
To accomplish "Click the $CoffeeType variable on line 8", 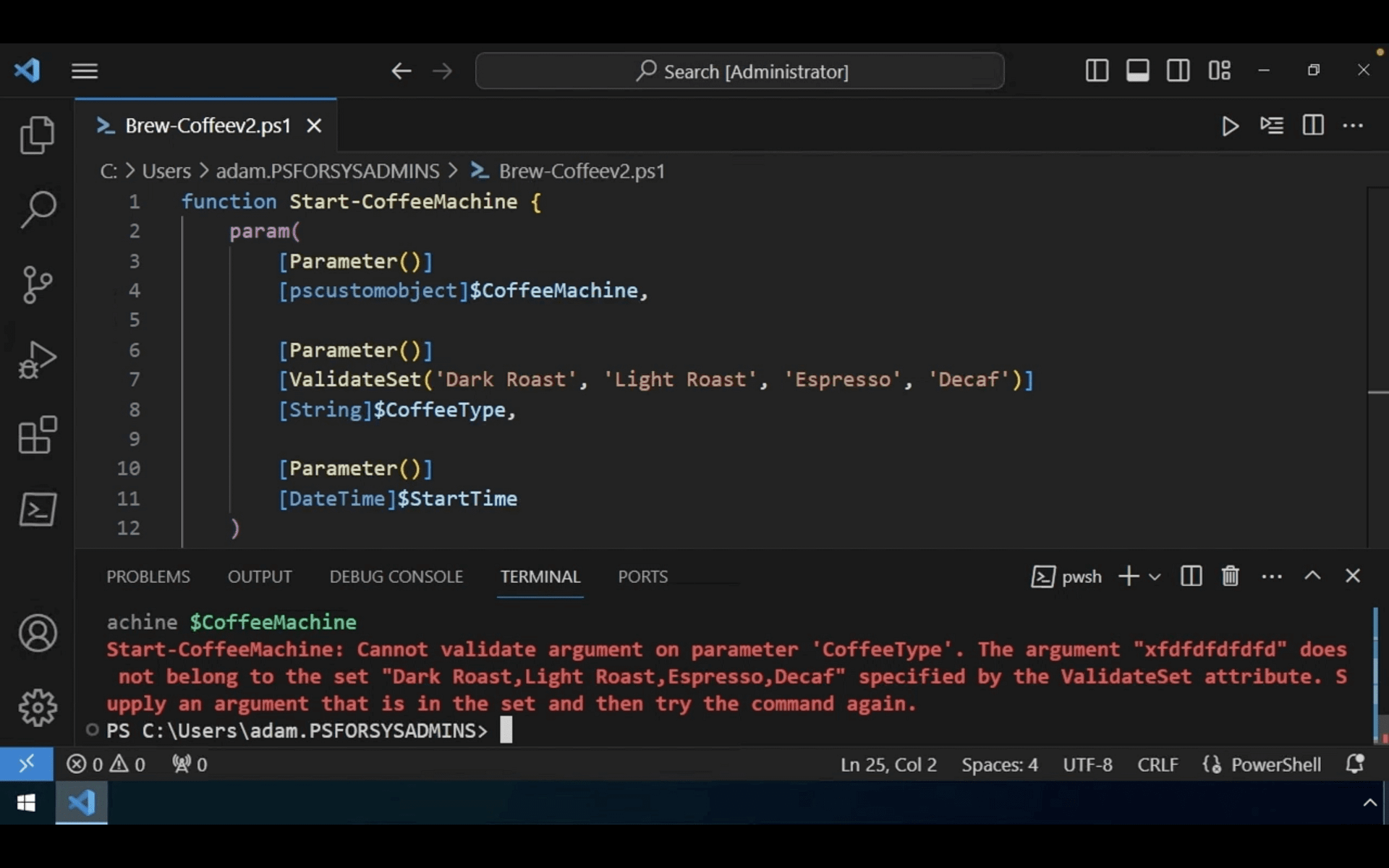I will (x=439, y=410).
